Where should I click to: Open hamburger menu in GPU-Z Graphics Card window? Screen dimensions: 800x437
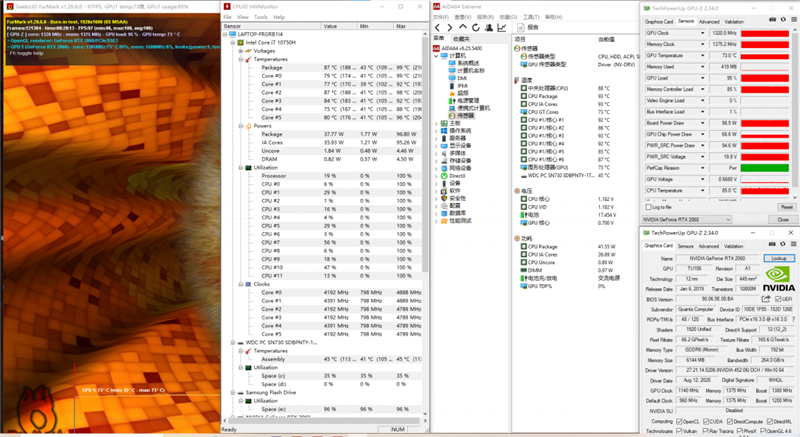pyautogui.click(x=793, y=244)
